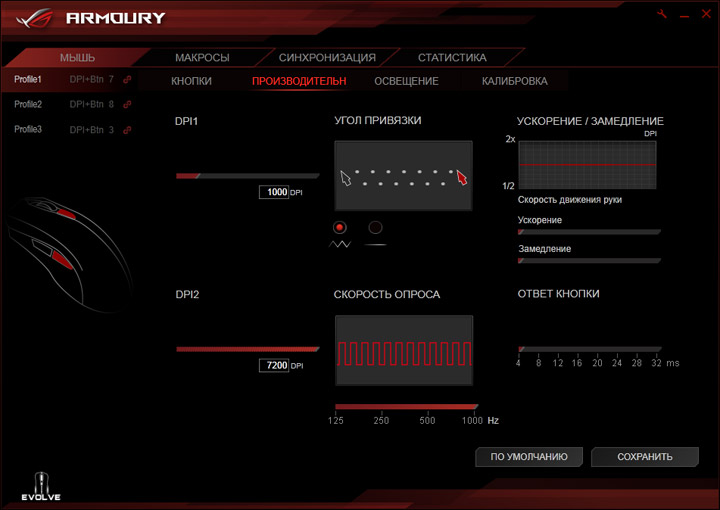Click the По умолчанию button
This screenshot has height=510, width=720.
529,457
